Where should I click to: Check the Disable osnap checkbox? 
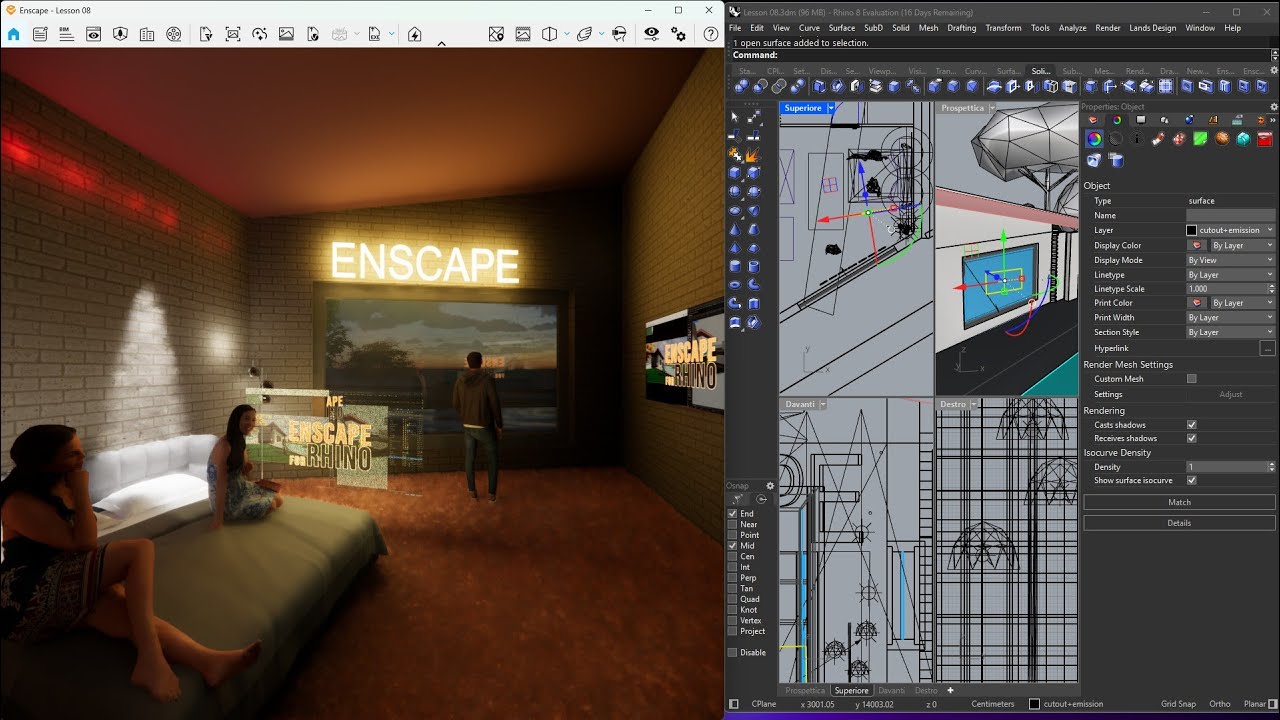[733, 652]
